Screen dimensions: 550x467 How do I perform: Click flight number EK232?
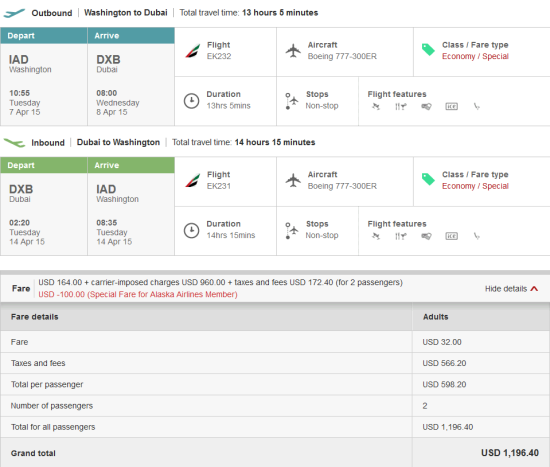pos(219,56)
